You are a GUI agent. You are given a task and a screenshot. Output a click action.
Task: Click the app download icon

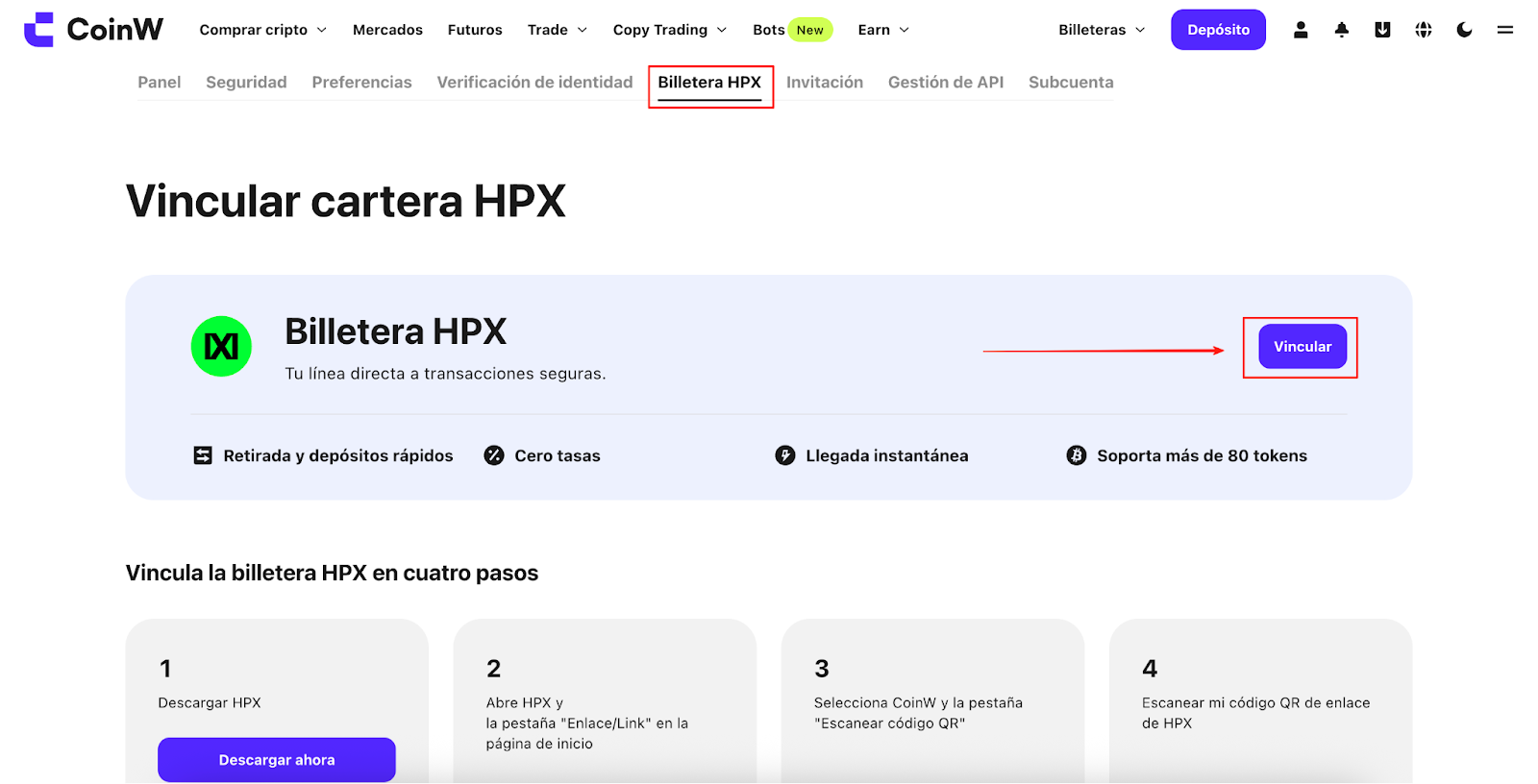click(1382, 30)
